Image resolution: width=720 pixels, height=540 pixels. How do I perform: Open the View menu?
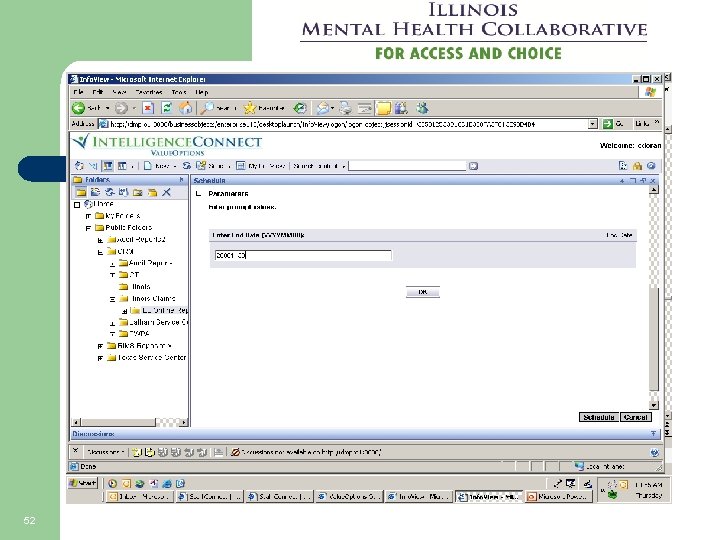point(119,92)
